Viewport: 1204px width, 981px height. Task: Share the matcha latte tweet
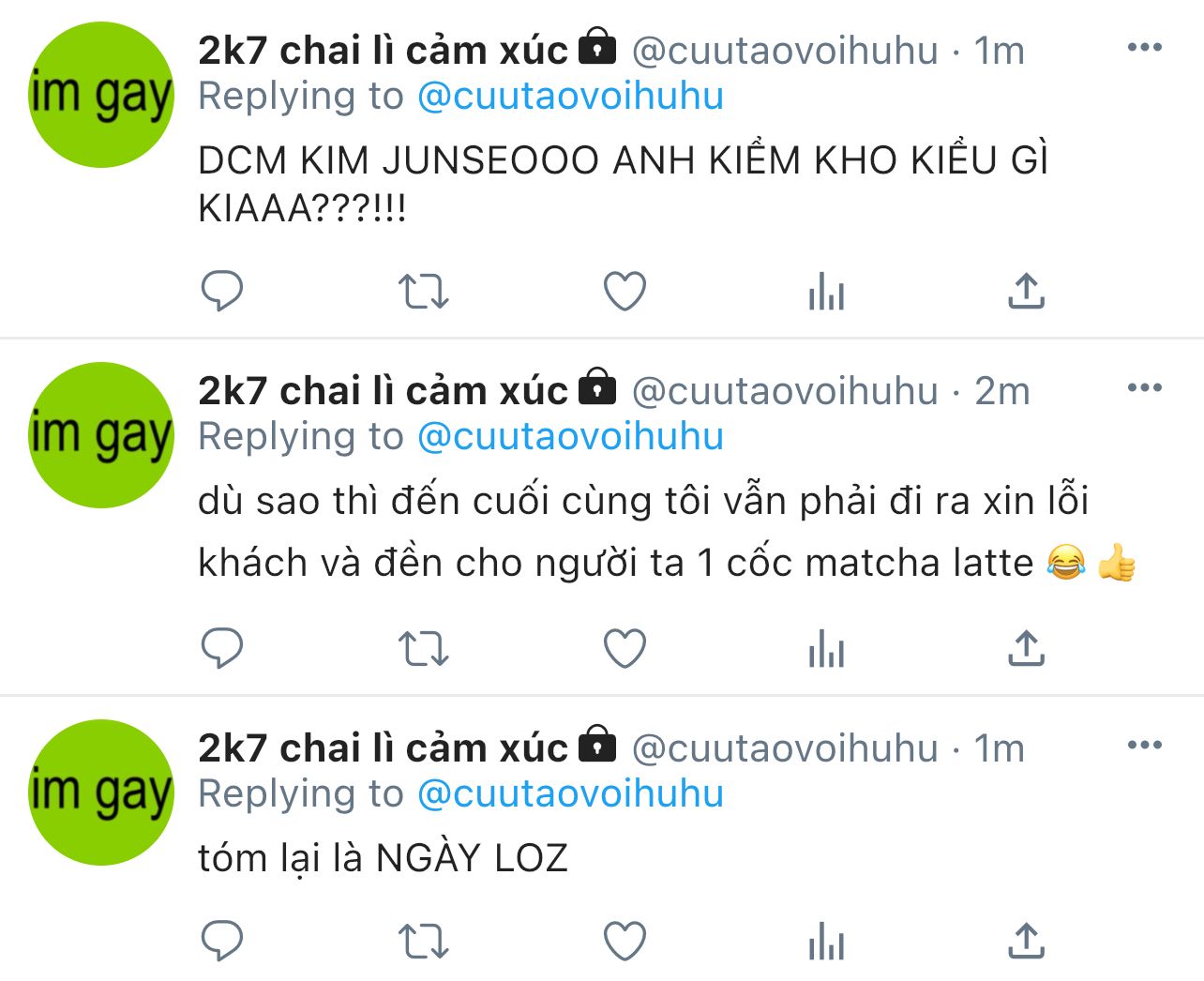pyautogui.click(x=1027, y=648)
